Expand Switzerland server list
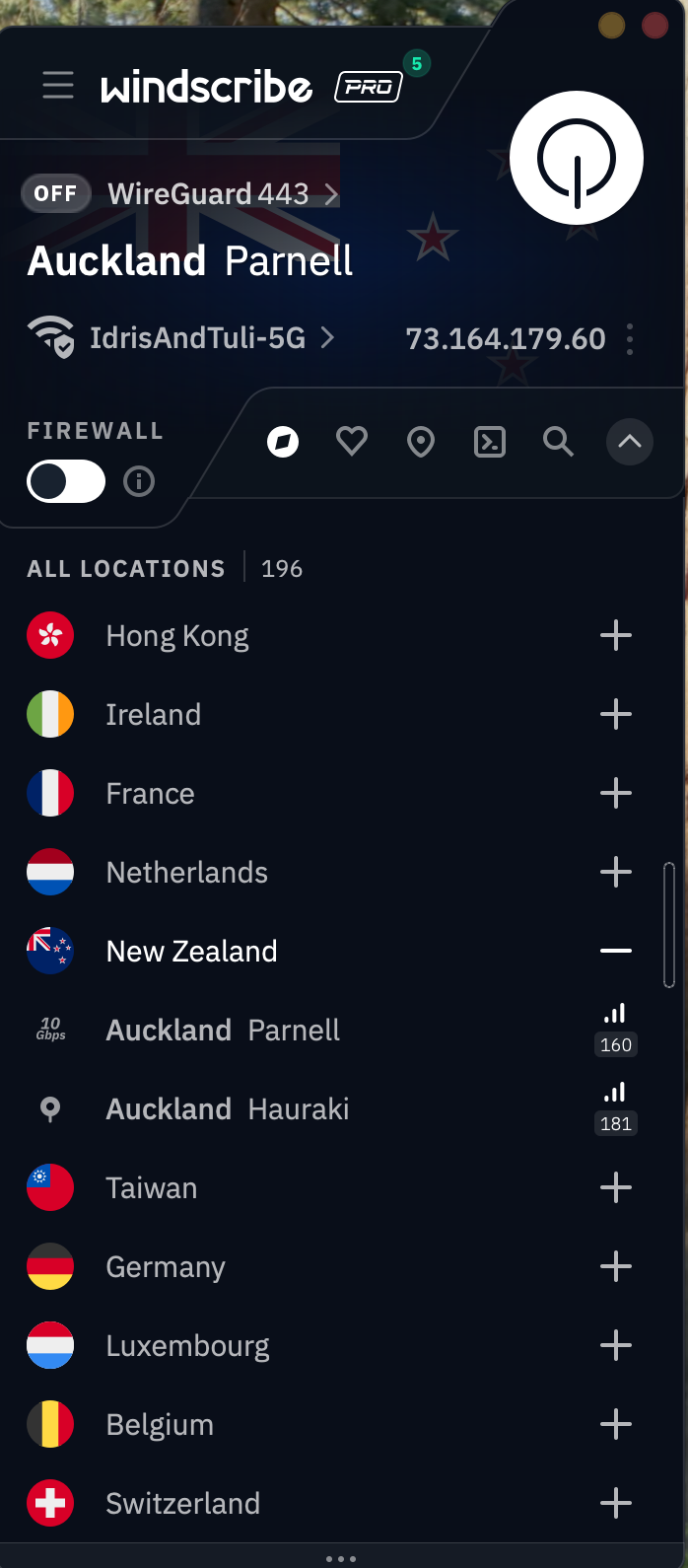Image resolution: width=688 pixels, height=1568 pixels. pyautogui.click(x=616, y=1503)
